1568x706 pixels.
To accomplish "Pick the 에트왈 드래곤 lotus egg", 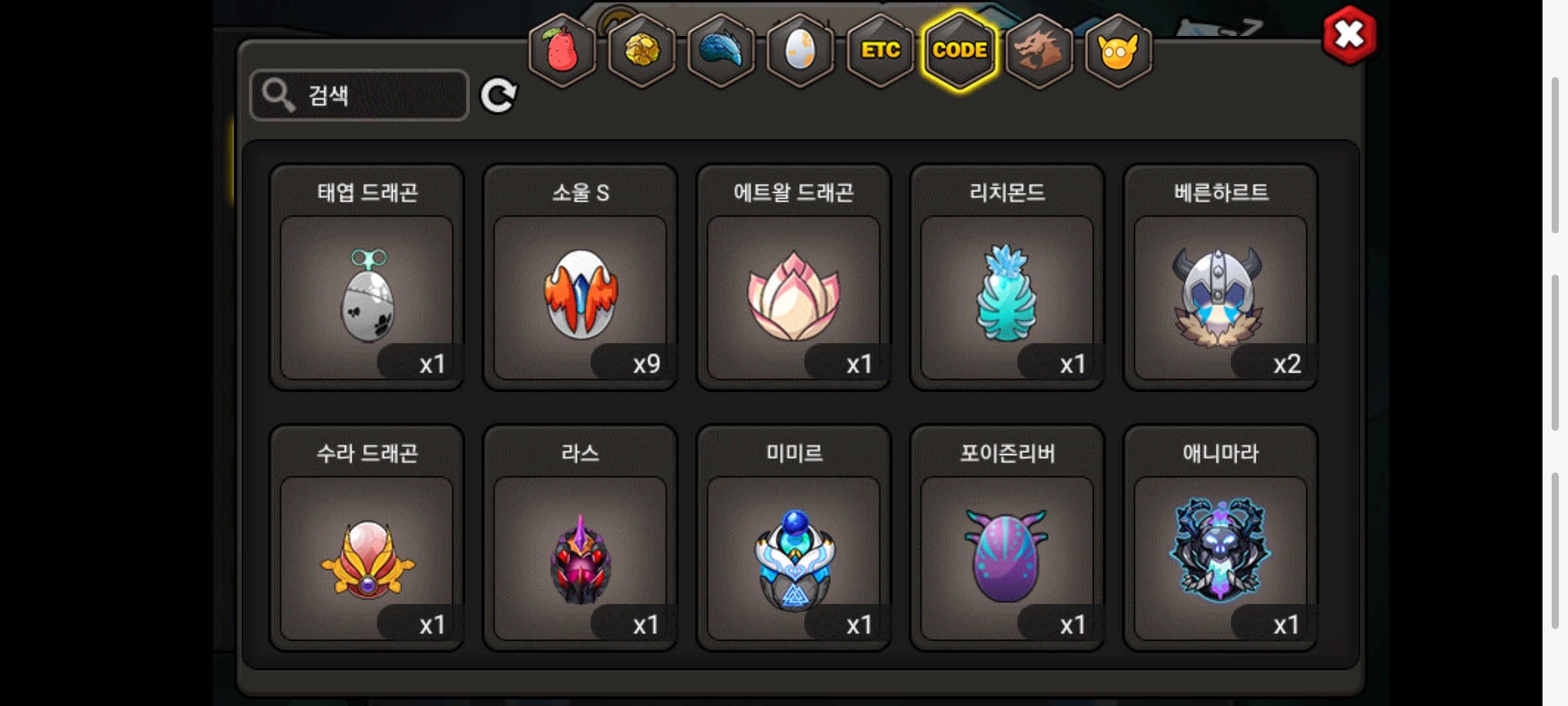I will (x=794, y=277).
